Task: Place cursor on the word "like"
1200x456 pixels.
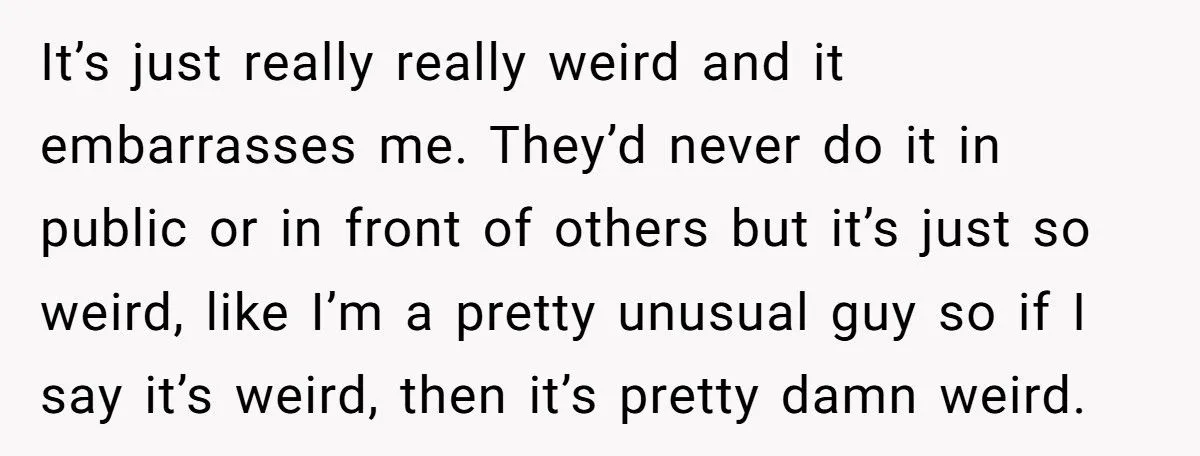Action: click(241, 315)
